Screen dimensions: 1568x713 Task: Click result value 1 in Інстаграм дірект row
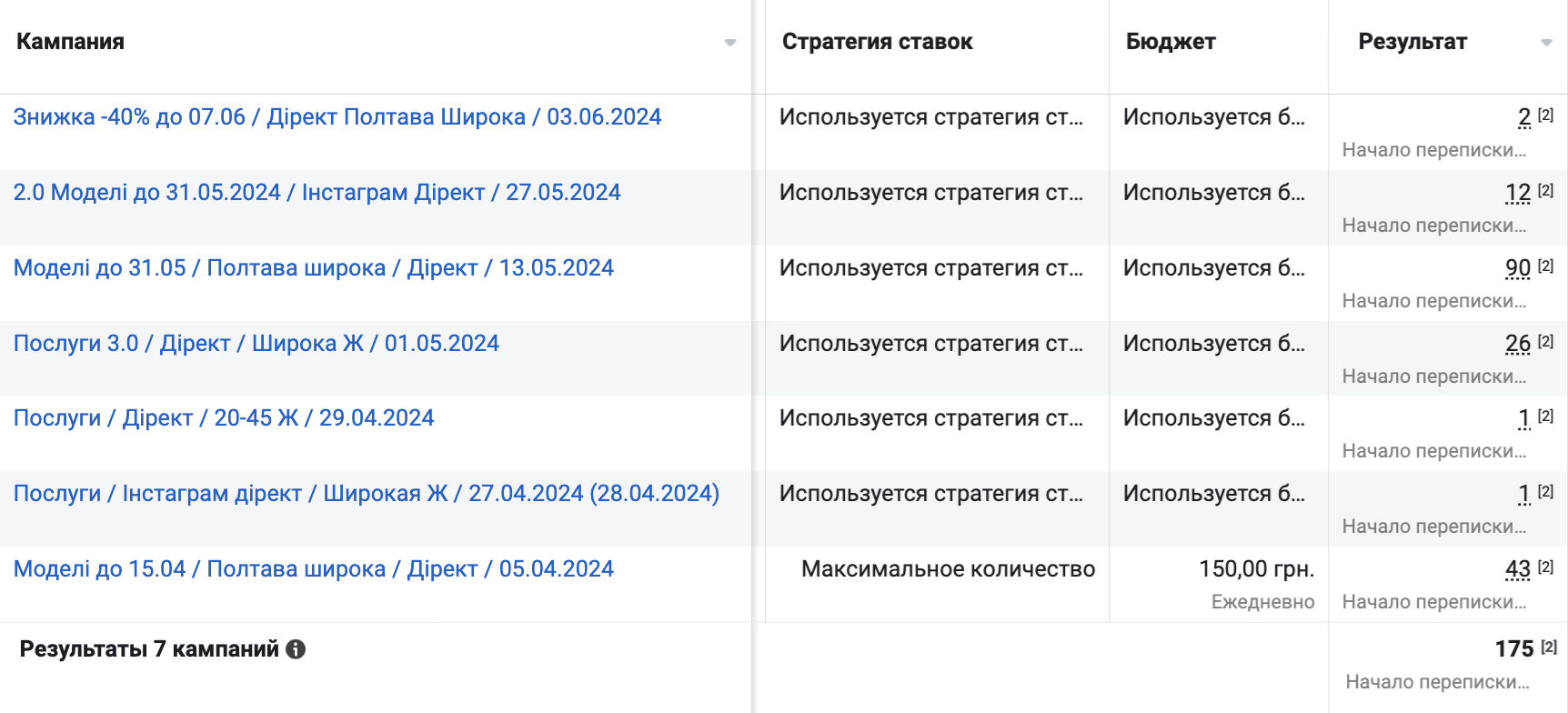click(1524, 494)
